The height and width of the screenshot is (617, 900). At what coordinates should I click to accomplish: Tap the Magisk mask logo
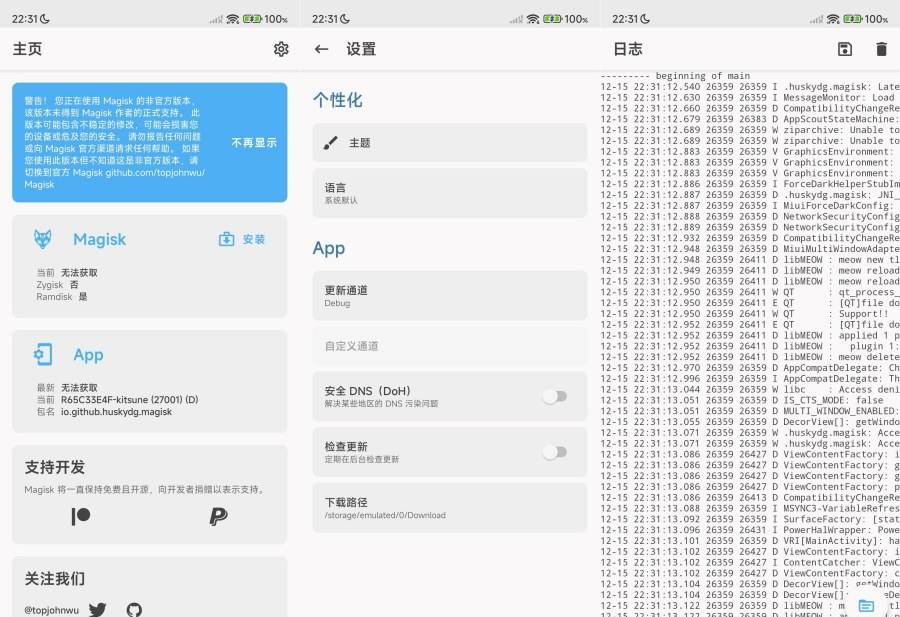(43, 240)
